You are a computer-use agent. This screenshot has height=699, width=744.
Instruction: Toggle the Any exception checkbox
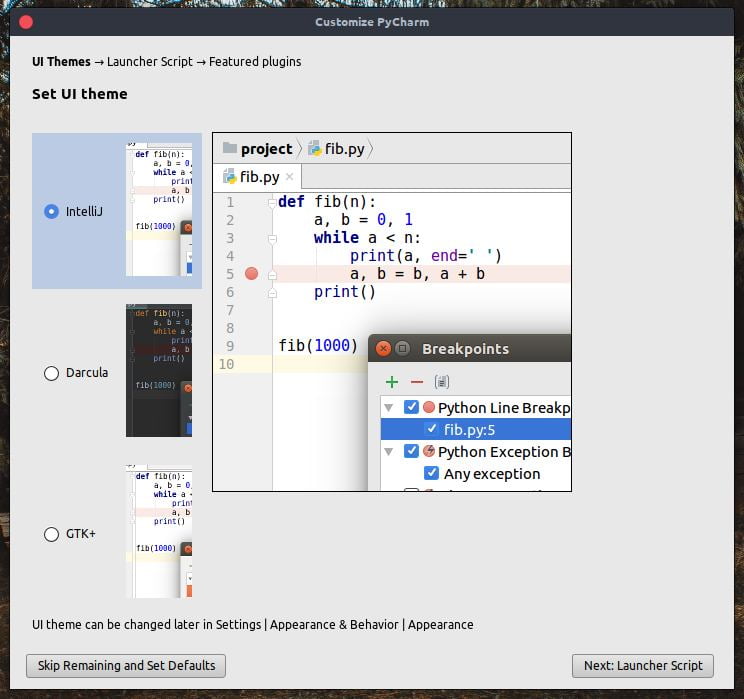[x=431, y=473]
